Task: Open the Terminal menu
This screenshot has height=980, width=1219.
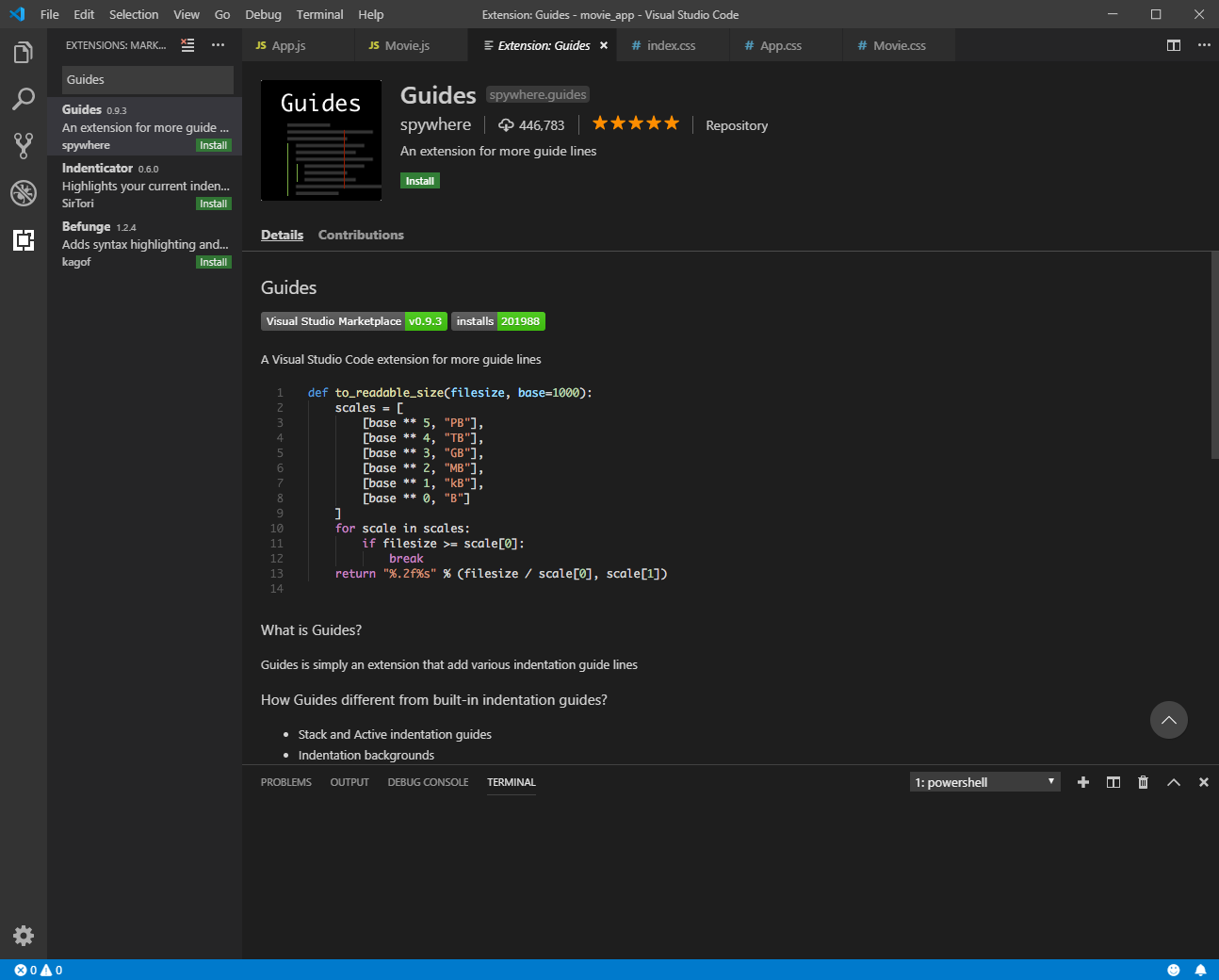Action: (x=319, y=14)
